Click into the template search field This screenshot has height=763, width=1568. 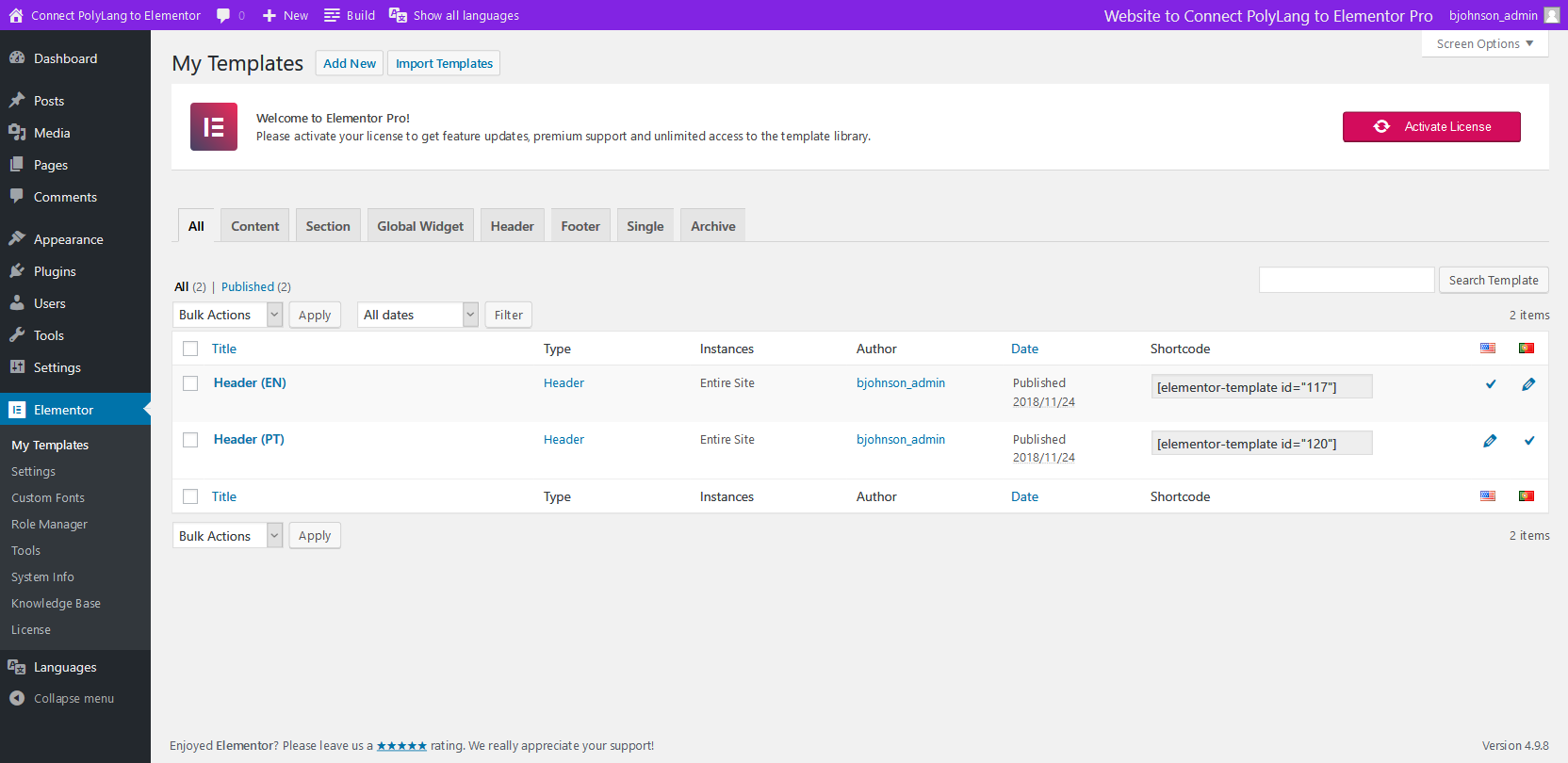pos(1346,280)
